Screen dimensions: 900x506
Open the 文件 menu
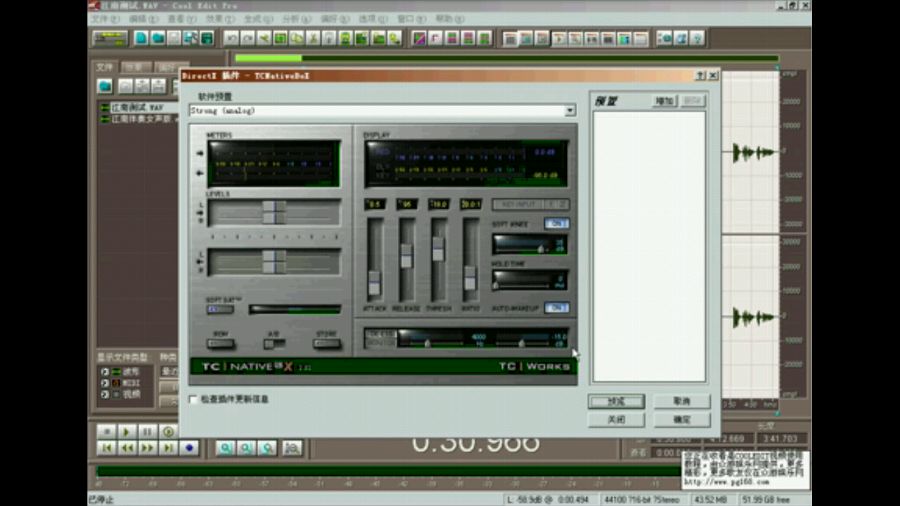coord(104,19)
